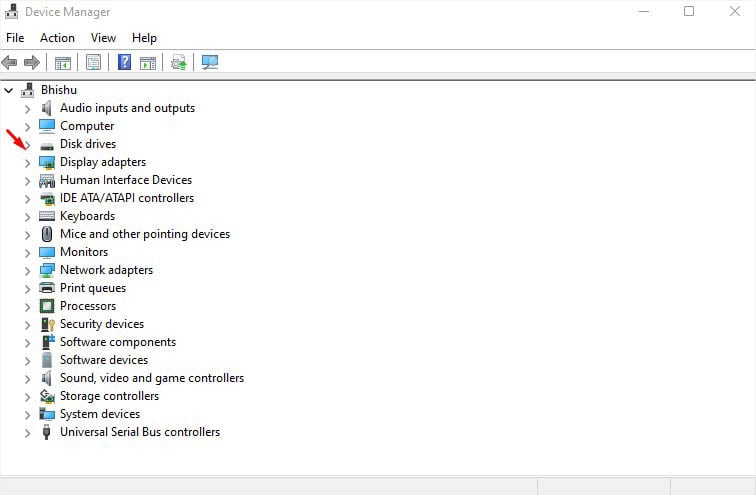Viewport: 756px width, 495px height.
Task: Expand the Universal Serial Bus controllers chevron
Action: [27, 433]
